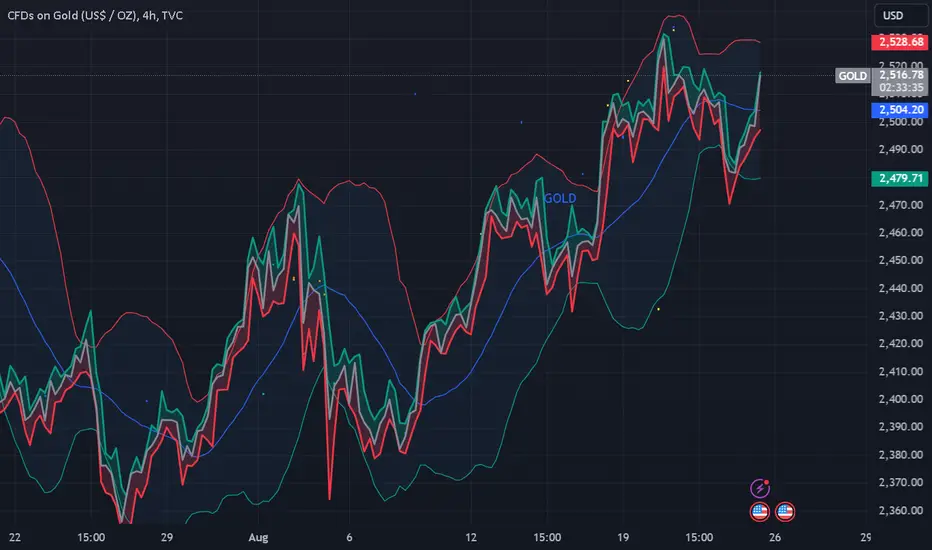The image size is (932, 550).
Task: Click the '6' date on time axis
Action: tap(350, 538)
